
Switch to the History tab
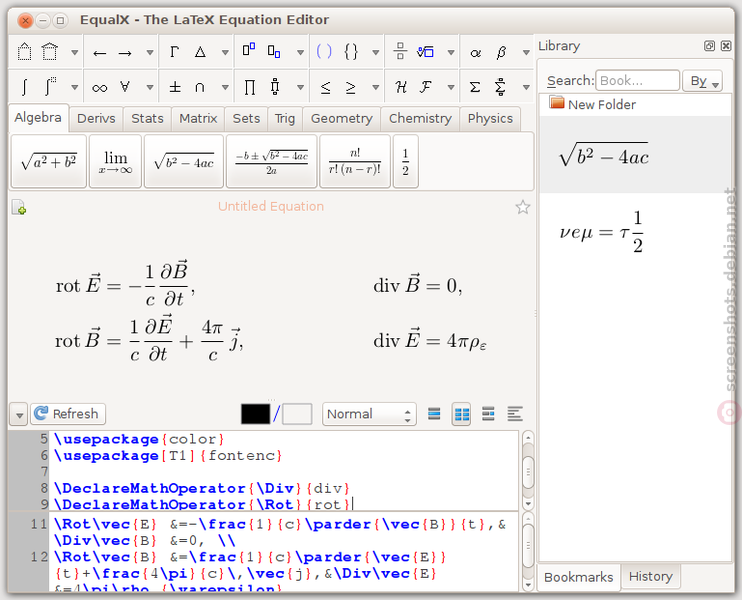[x=651, y=576]
